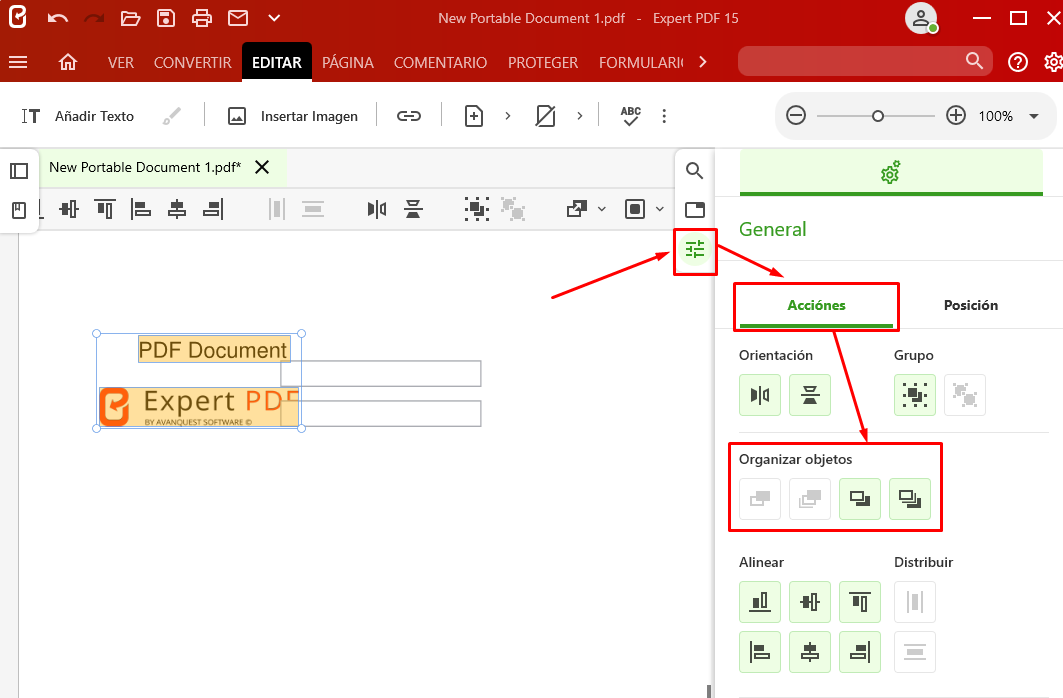Click disabled ungroup icon in Grupo section
The height and width of the screenshot is (698, 1063).
click(x=965, y=395)
